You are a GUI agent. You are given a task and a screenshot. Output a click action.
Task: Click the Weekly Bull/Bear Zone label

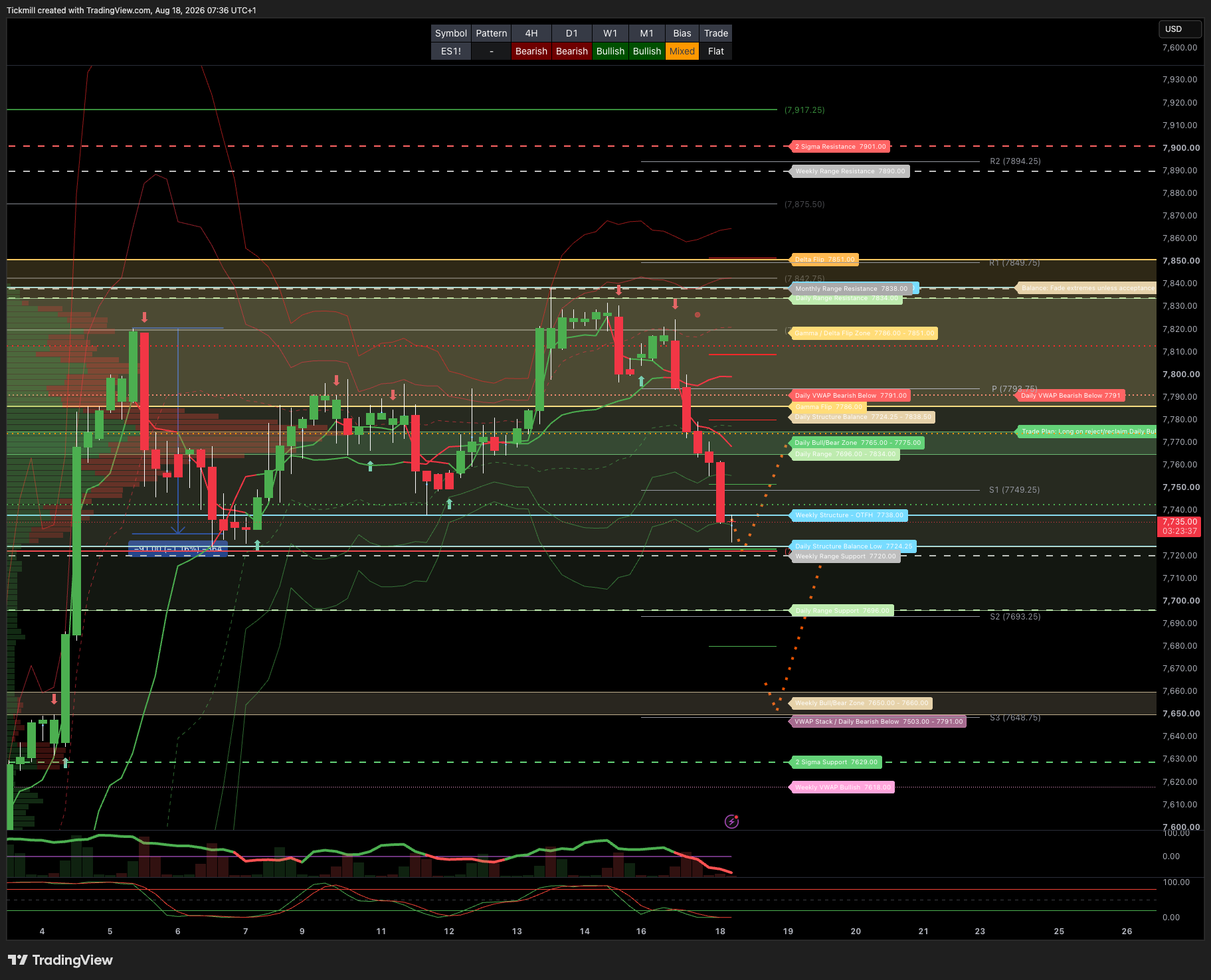tap(862, 703)
